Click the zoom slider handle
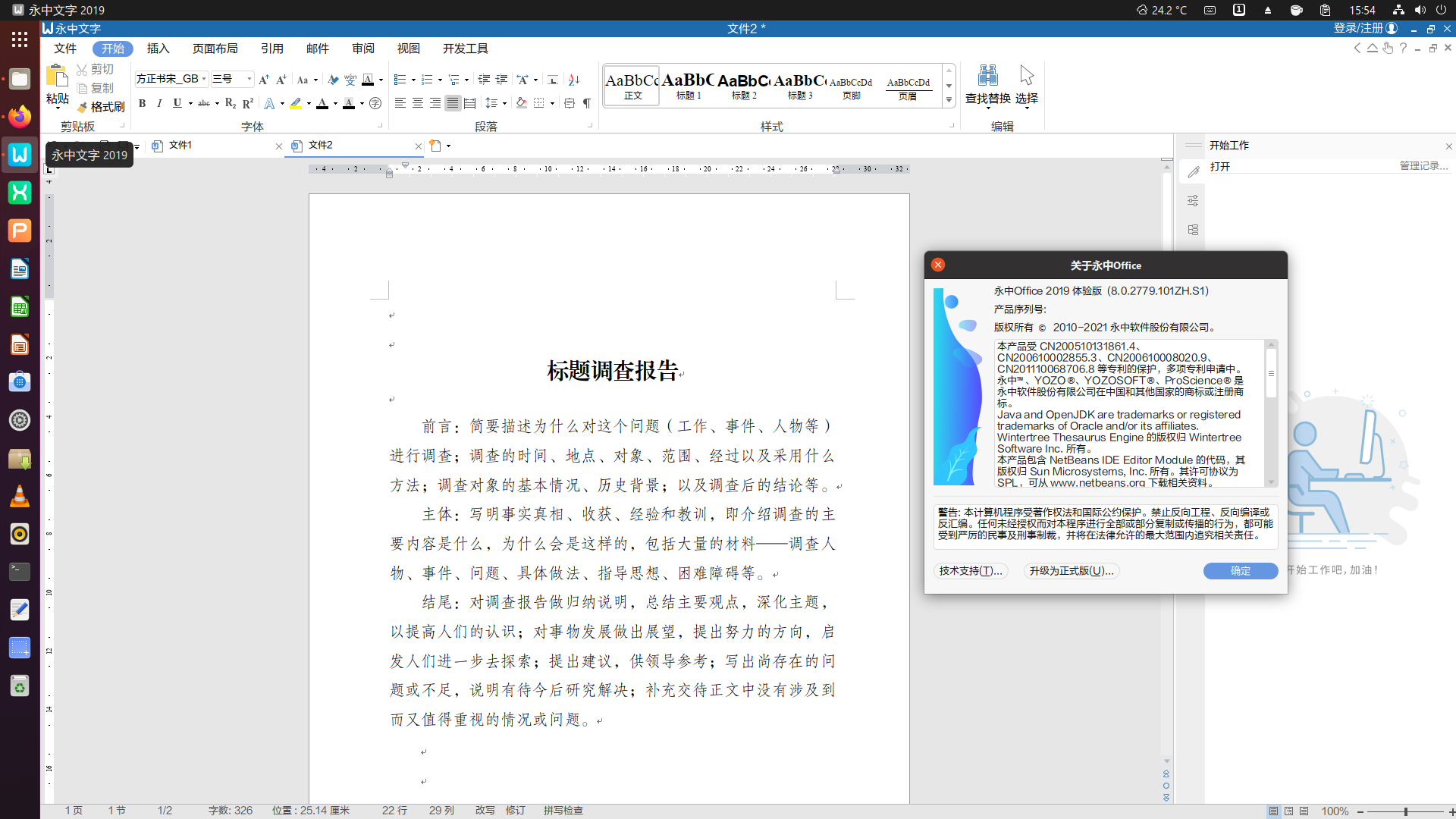The height and width of the screenshot is (819, 1456). 1406,811
